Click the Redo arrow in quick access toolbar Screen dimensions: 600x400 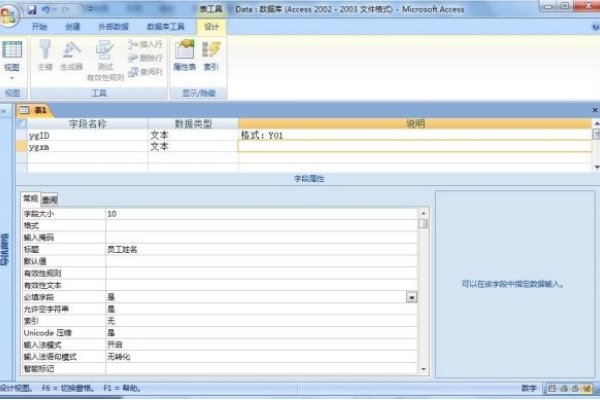click(x=65, y=10)
